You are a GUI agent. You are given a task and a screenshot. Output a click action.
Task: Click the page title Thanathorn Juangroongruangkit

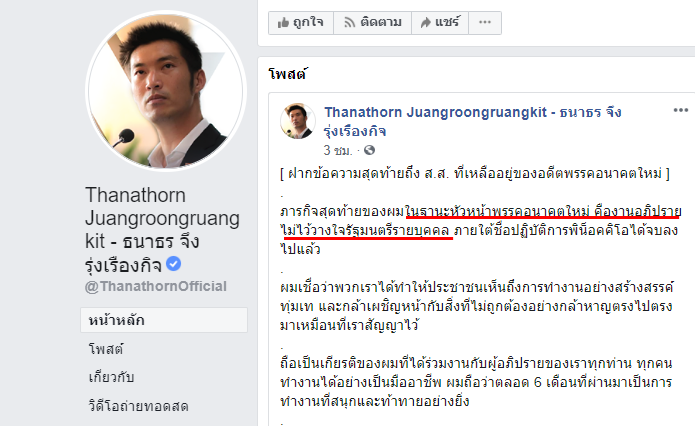[162, 230]
